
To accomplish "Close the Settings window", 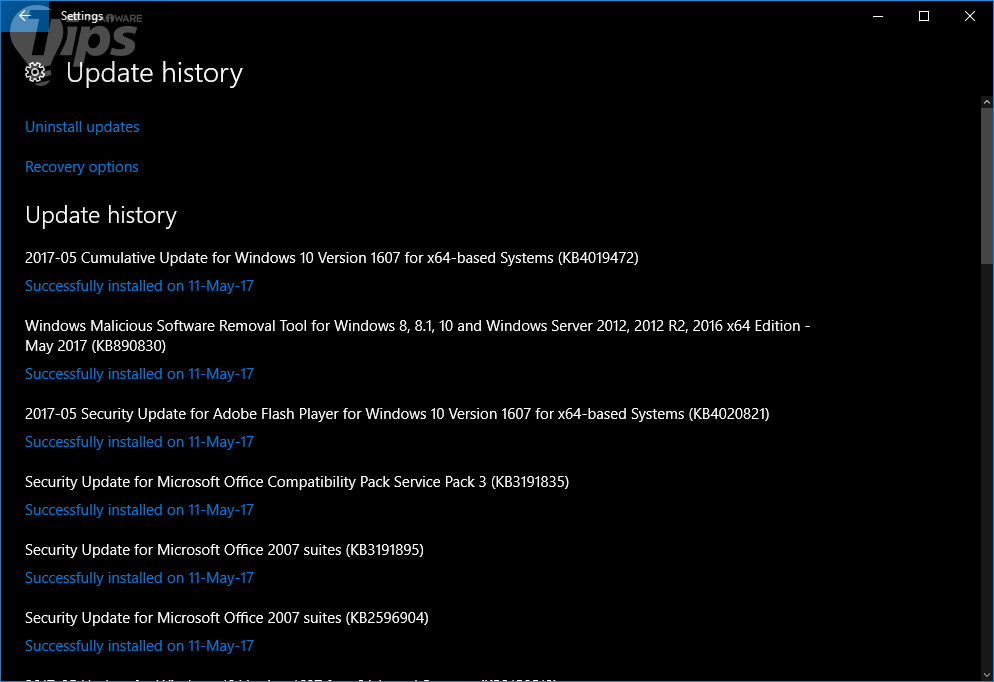I will pyautogui.click(x=969, y=16).
